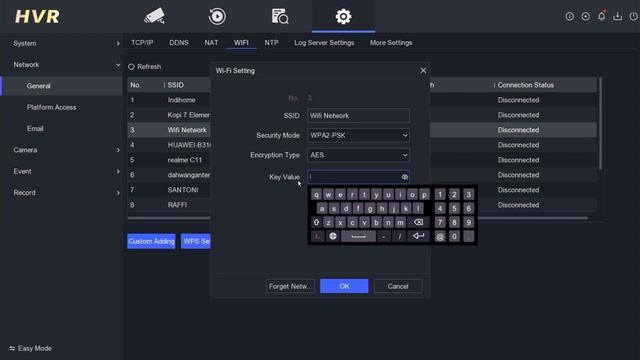Expand the System menu section
The width and height of the screenshot is (640, 360).
click(61, 43)
